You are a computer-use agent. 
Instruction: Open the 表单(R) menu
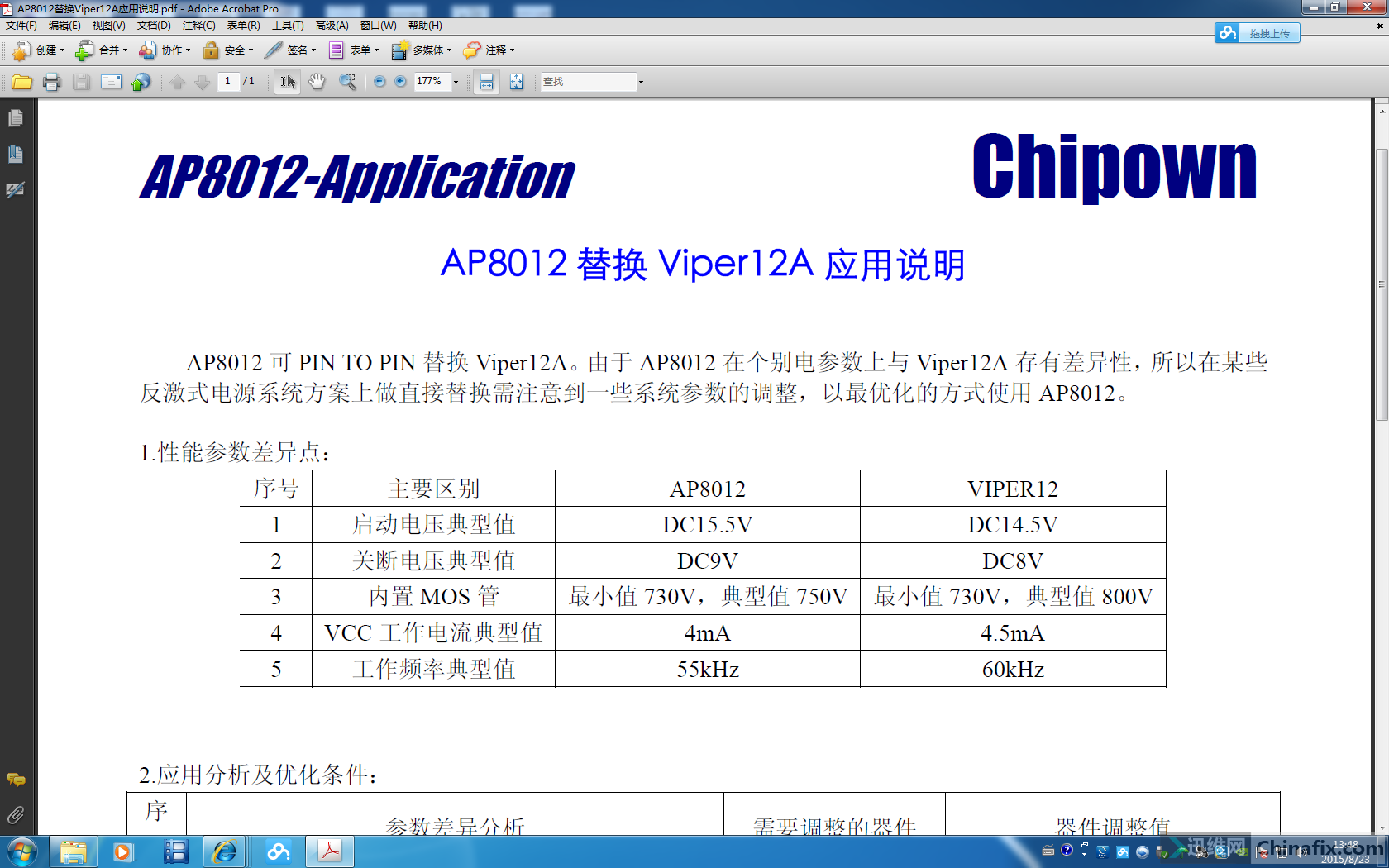click(x=243, y=26)
